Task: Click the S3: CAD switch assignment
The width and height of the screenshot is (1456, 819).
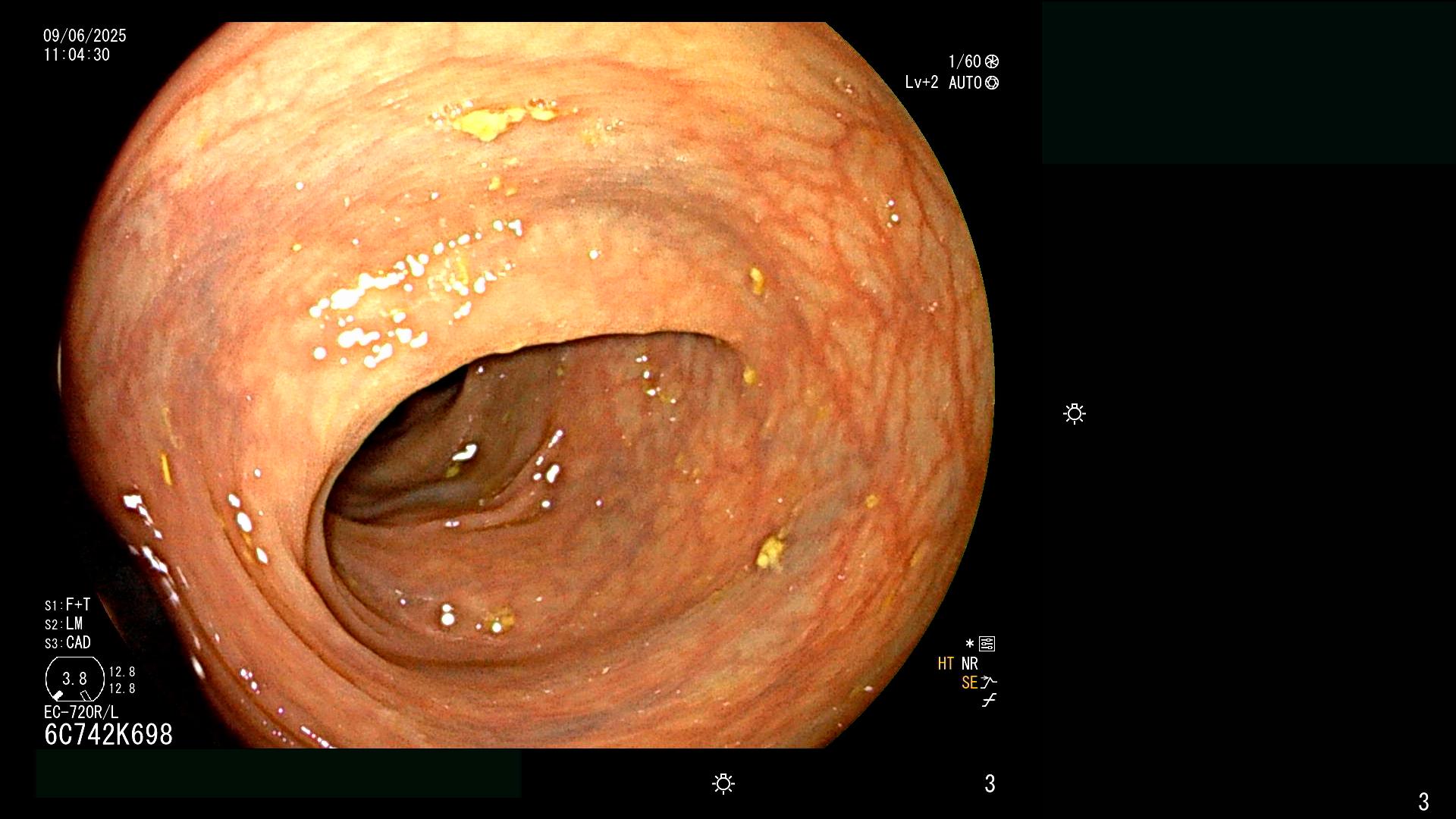Action: tap(67, 642)
